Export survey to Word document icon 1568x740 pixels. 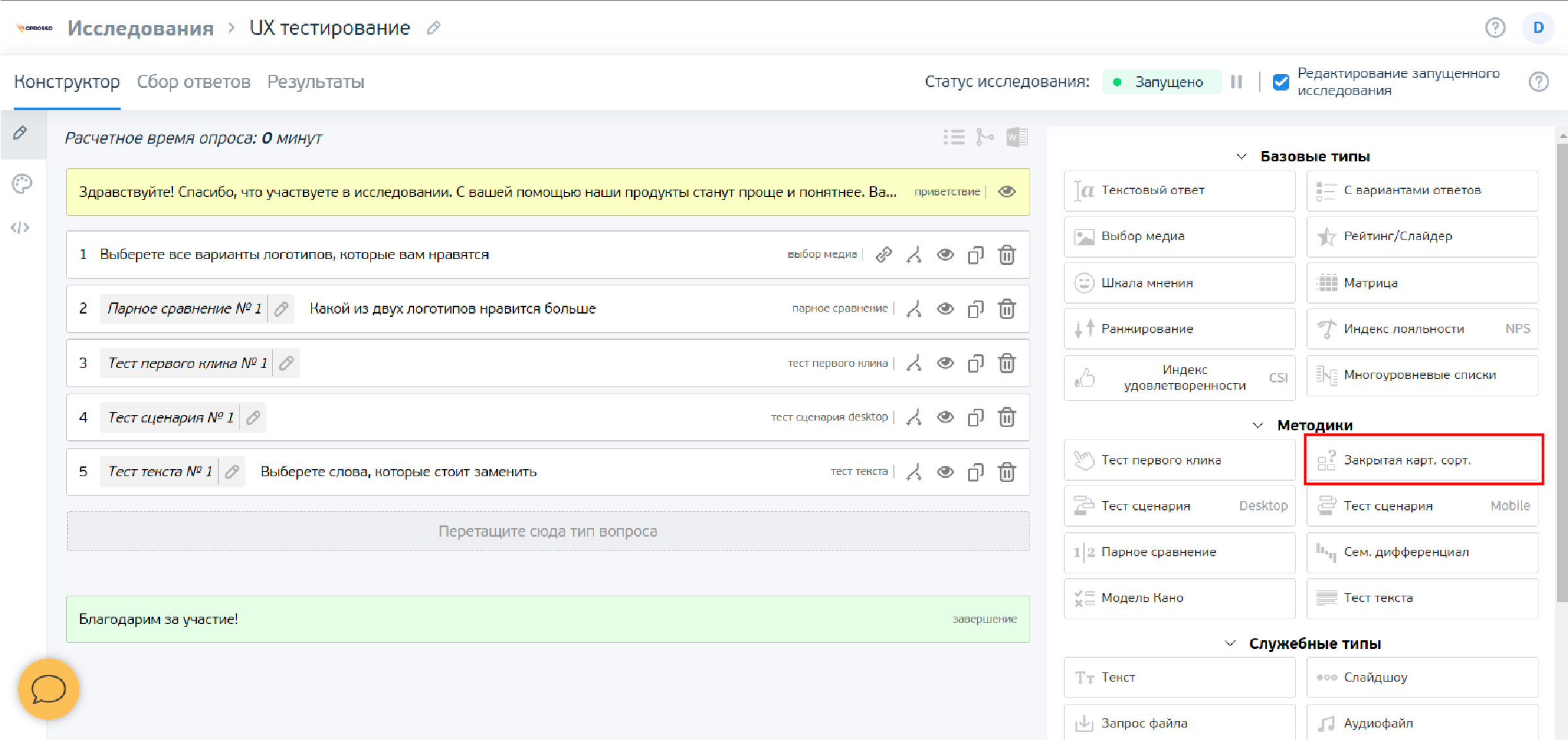[x=1016, y=137]
